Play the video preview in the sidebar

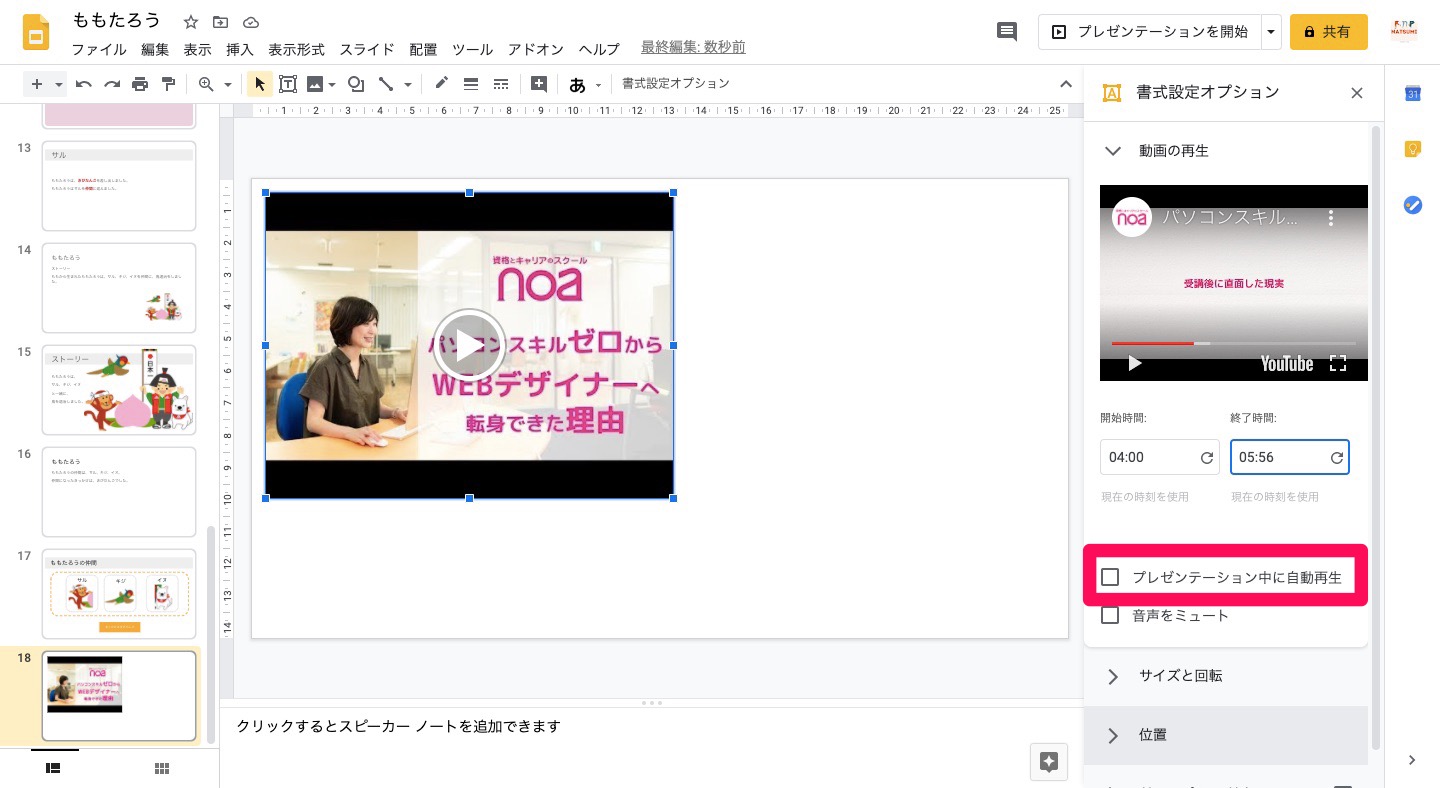tap(1135, 364)
